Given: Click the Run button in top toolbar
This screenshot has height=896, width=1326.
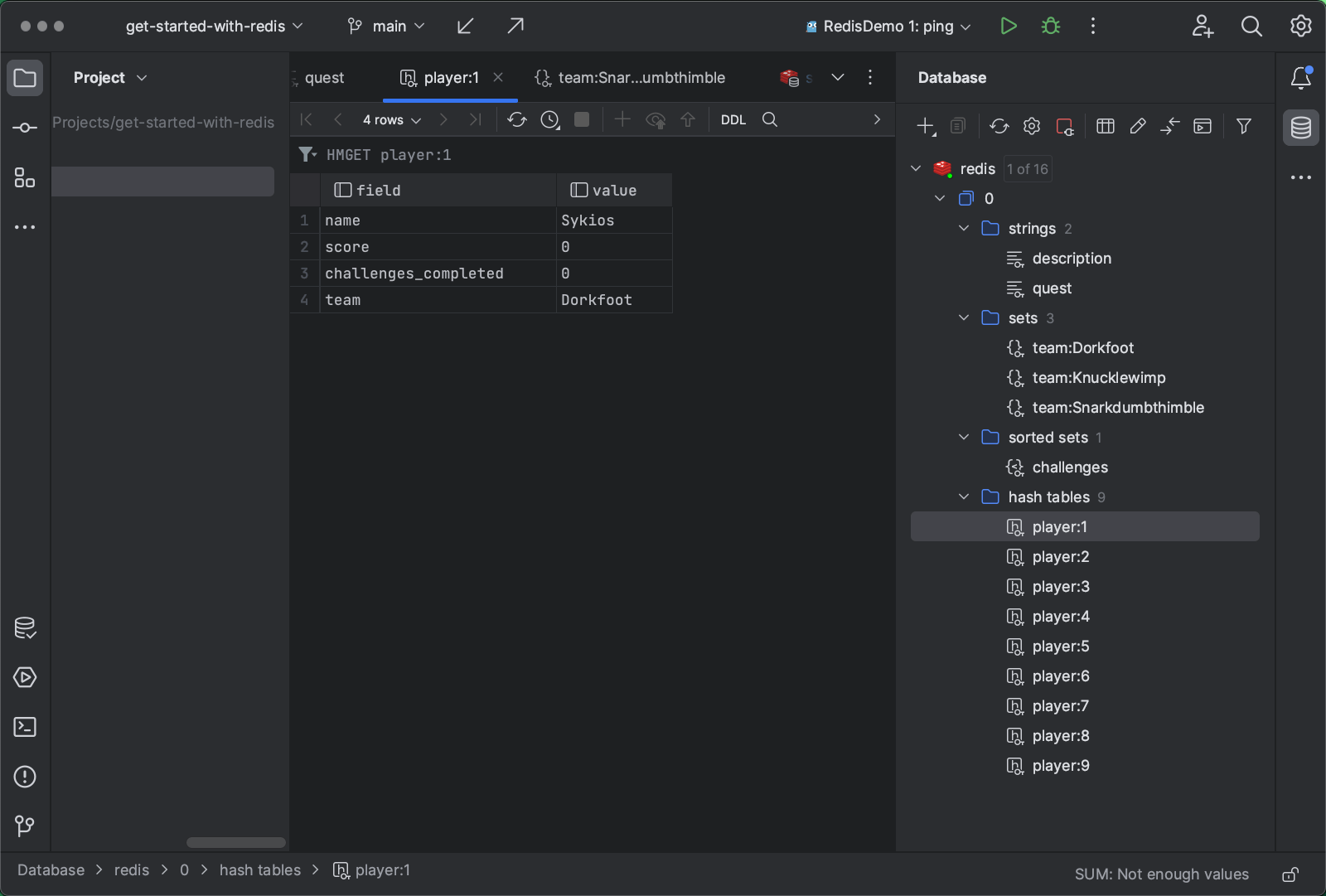Looking at the screenshot, I should point(1008,27).
